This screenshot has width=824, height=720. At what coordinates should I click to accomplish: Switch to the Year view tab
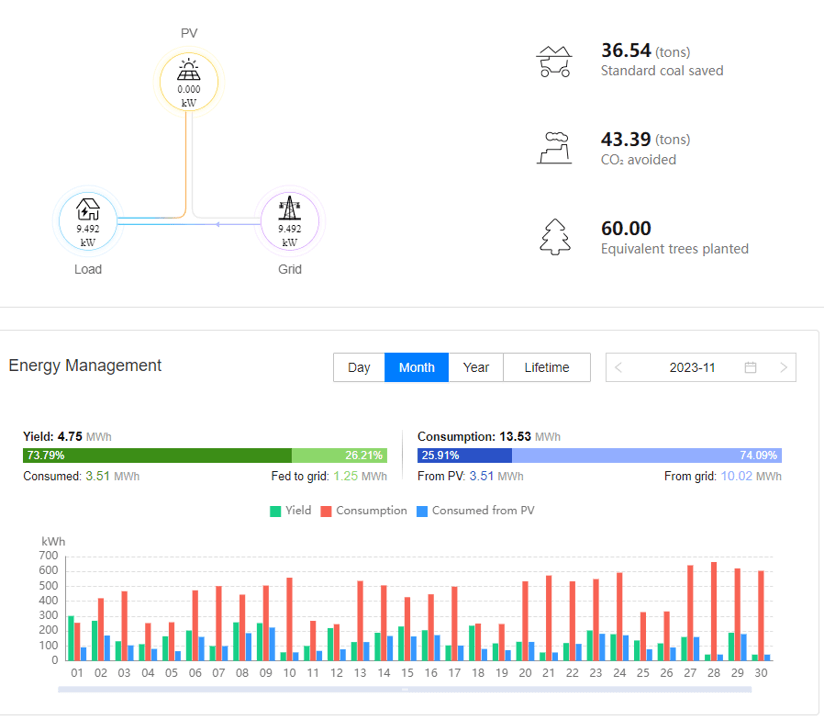[x=476, y=367]
